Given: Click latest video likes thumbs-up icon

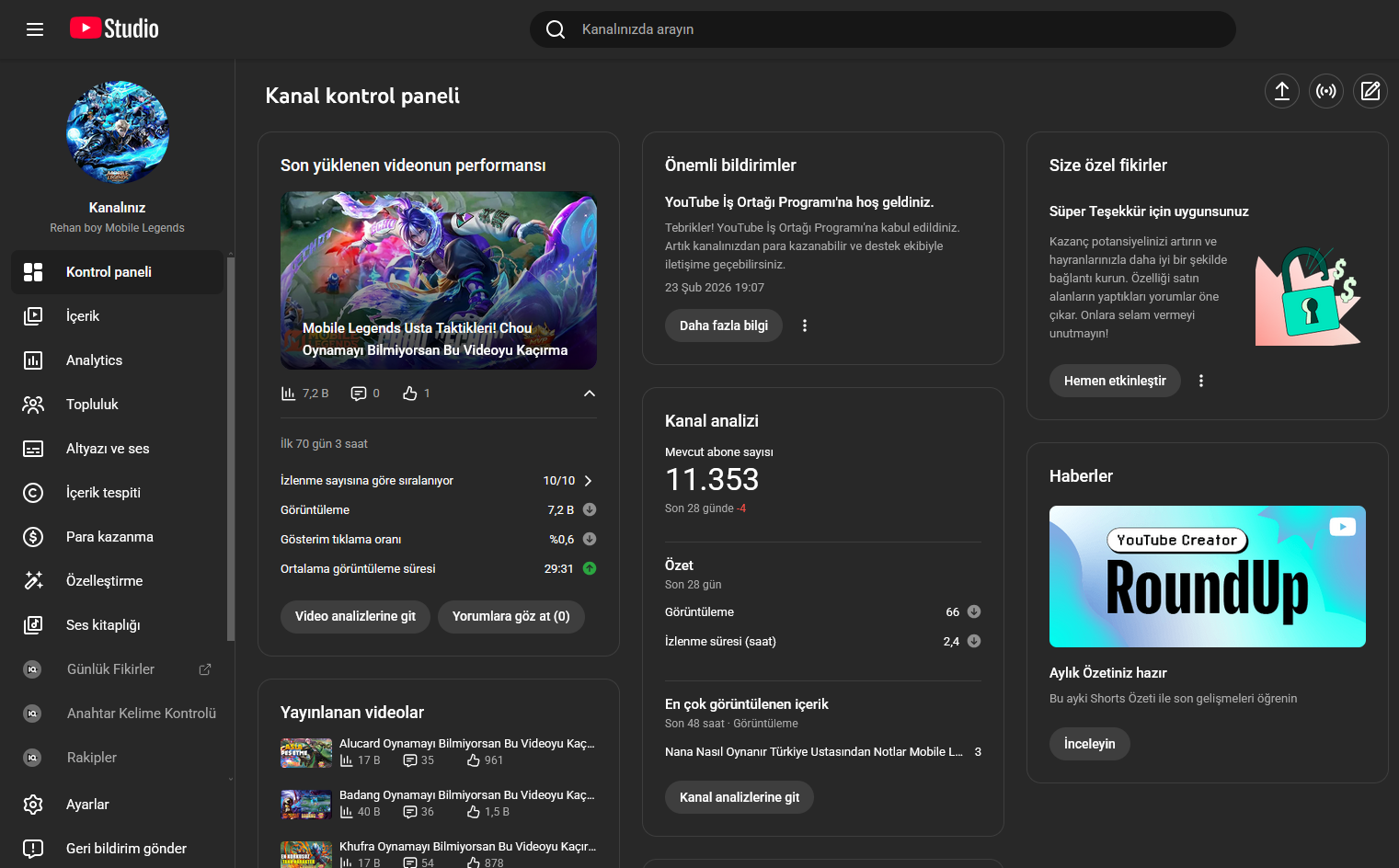Looking at the screenshot, I should 410,394.
